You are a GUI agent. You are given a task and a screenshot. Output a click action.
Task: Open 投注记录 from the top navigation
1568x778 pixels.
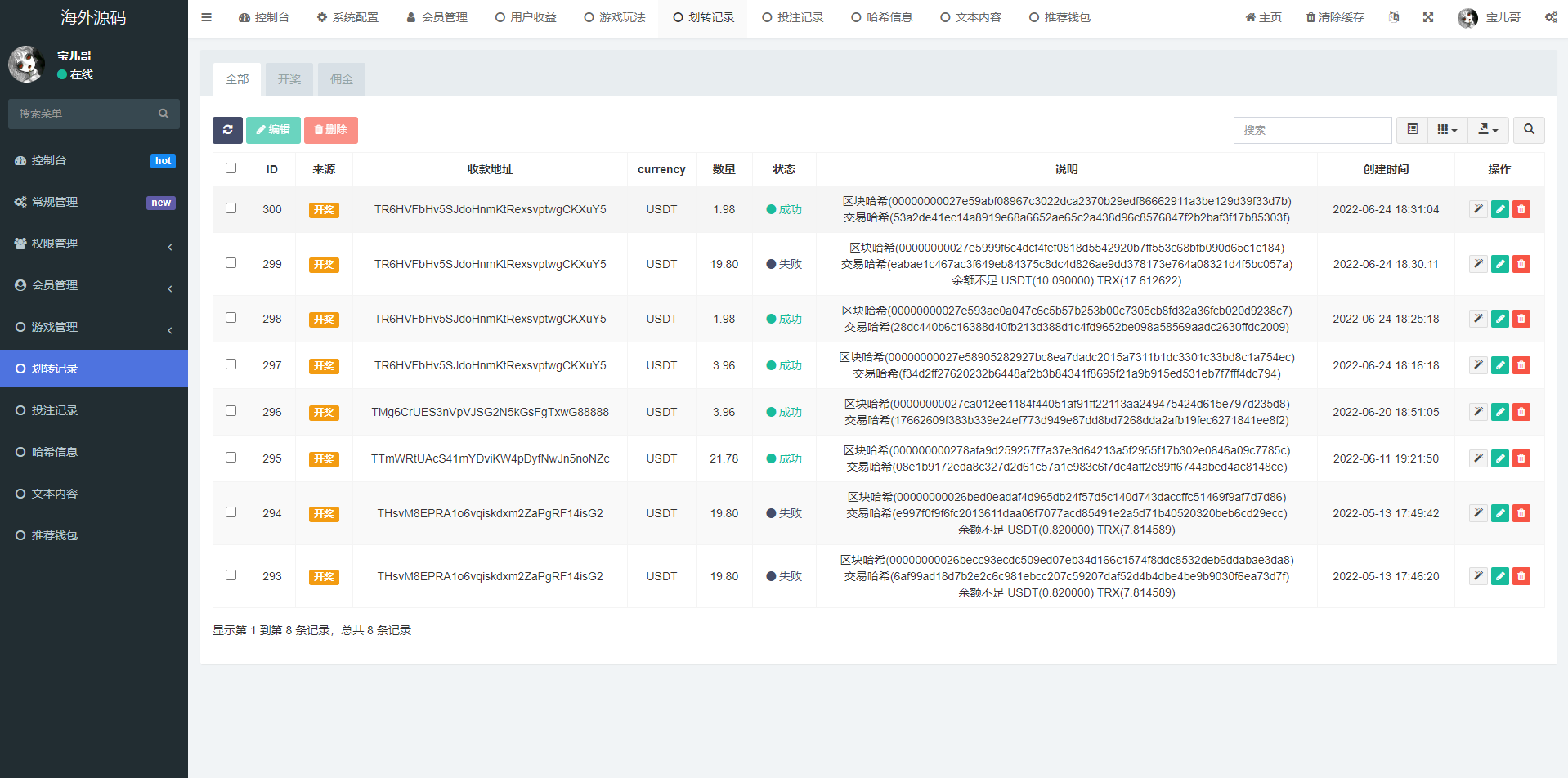pos(792,17)
